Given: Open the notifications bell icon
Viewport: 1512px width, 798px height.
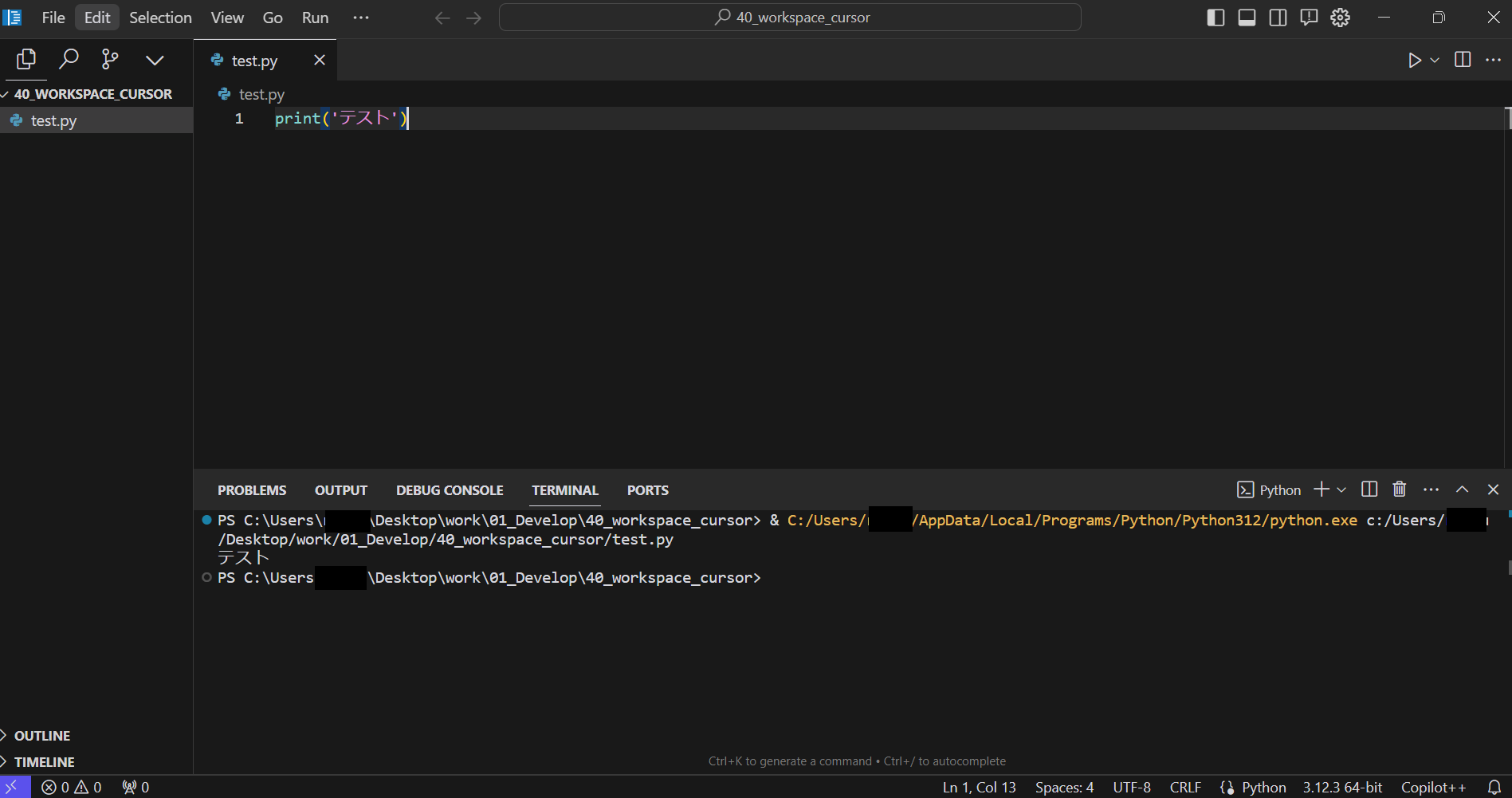Looking at the screenshot, I should click(1494, 787).
